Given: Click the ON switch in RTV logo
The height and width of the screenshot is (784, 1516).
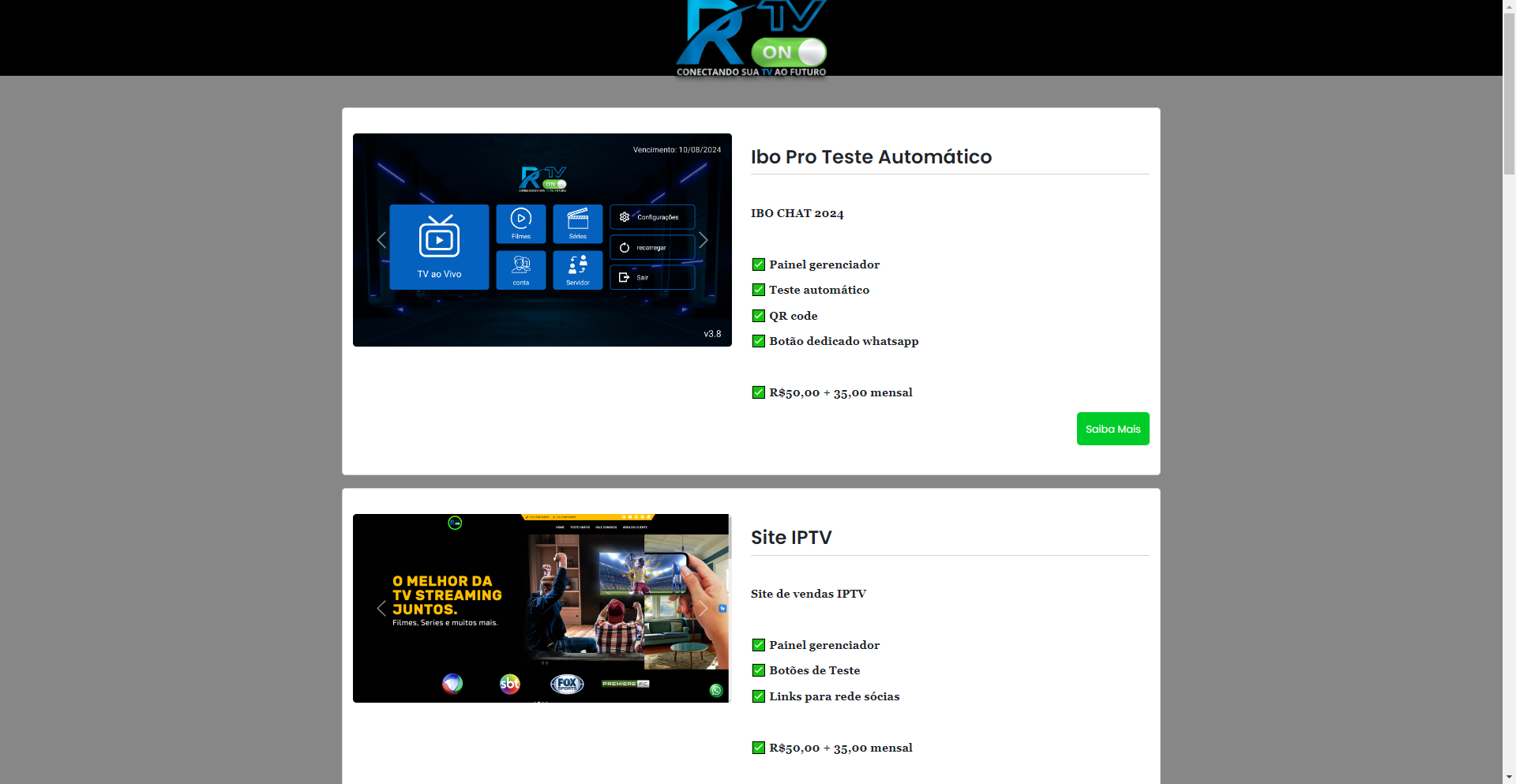Looking at the screenshot, I should (789, 53).
